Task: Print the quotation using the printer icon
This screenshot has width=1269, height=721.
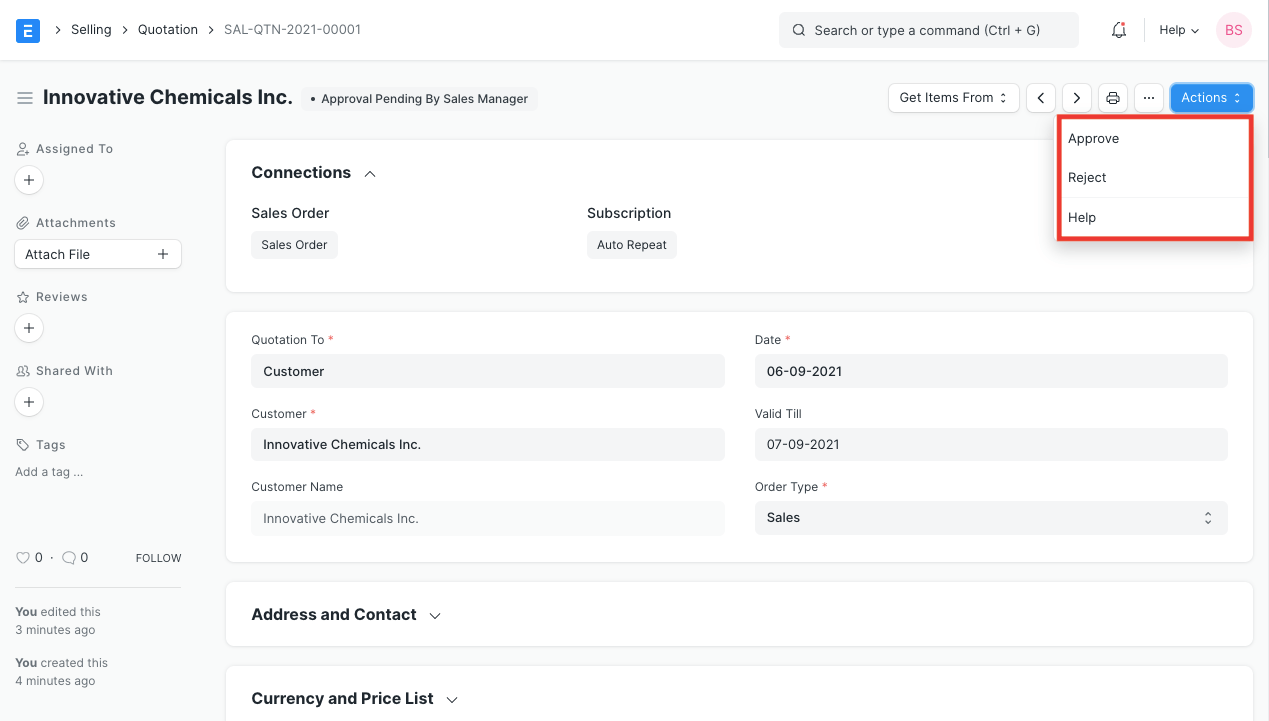Action: pos(1112,97)
